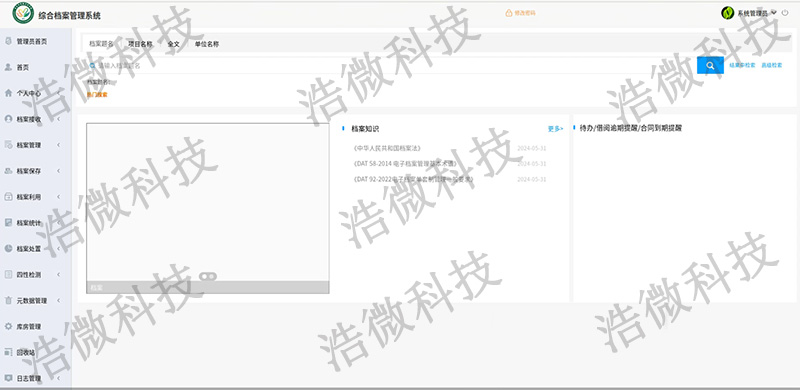Click the 结果中检索 link
Image resolution: width=800 pixels, height=390 pixels.
tap(742, 65)
